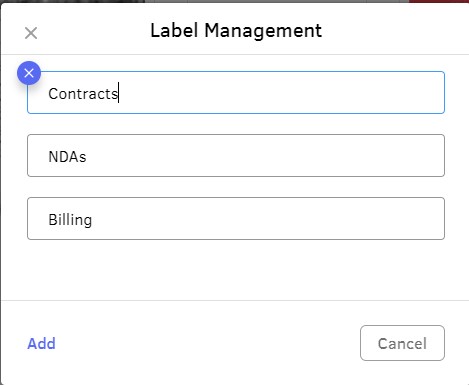Click the Billing text inside its field
The height and width of the screenshot is (385, 469).
click(70, 220)
